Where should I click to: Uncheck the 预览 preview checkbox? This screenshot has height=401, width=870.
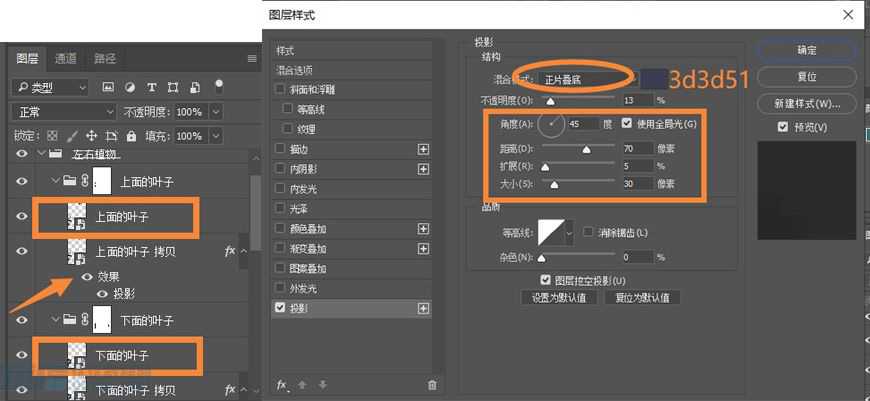(x=783, y=127)
